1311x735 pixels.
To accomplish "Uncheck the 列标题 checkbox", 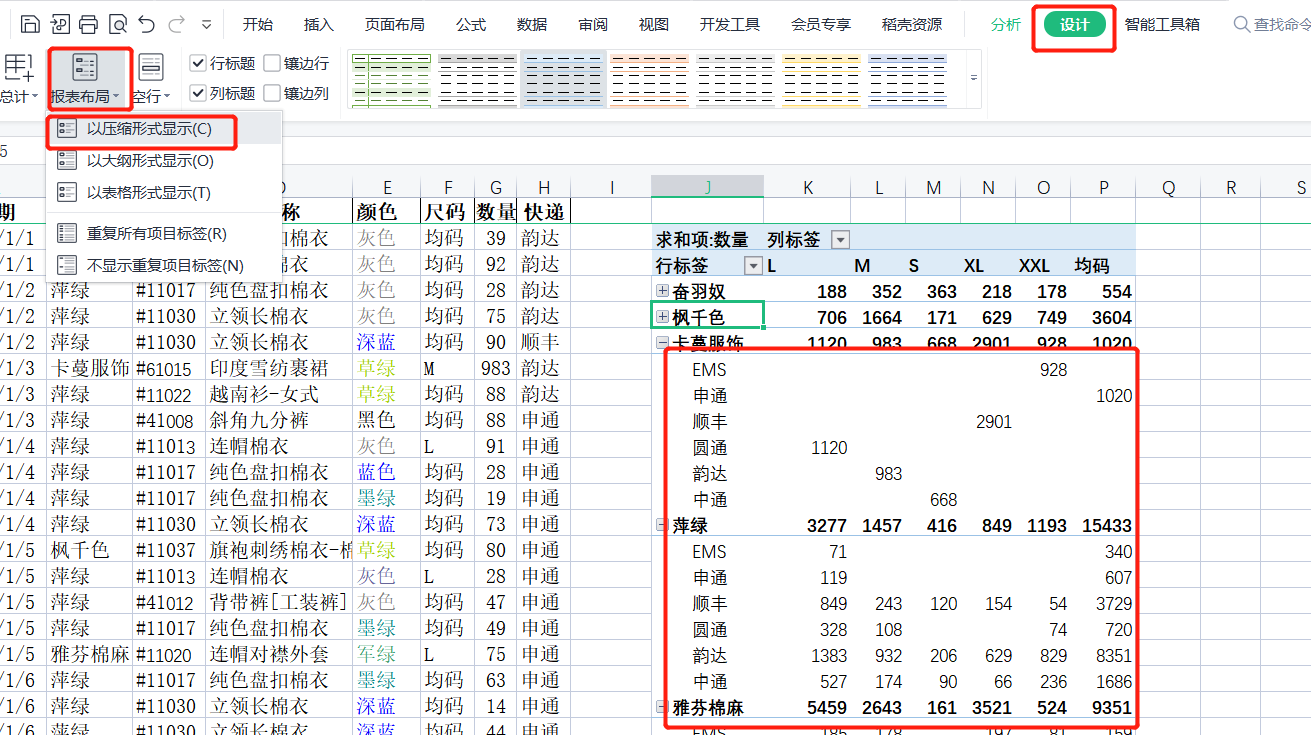I will pyautogui.click(x=198, y=94).
